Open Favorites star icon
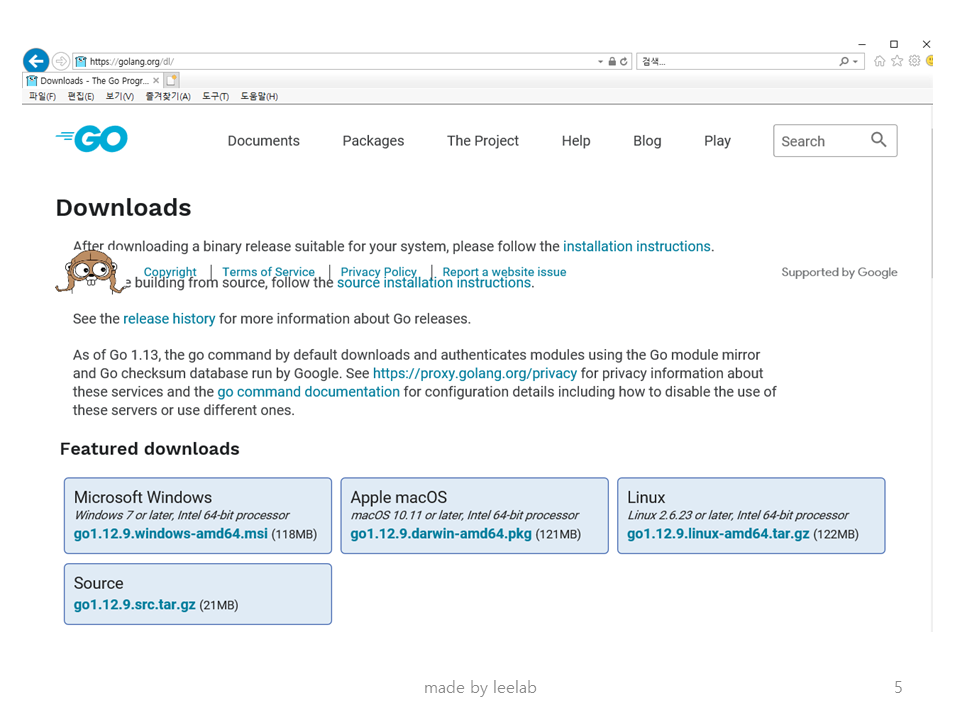 (897, 61)
